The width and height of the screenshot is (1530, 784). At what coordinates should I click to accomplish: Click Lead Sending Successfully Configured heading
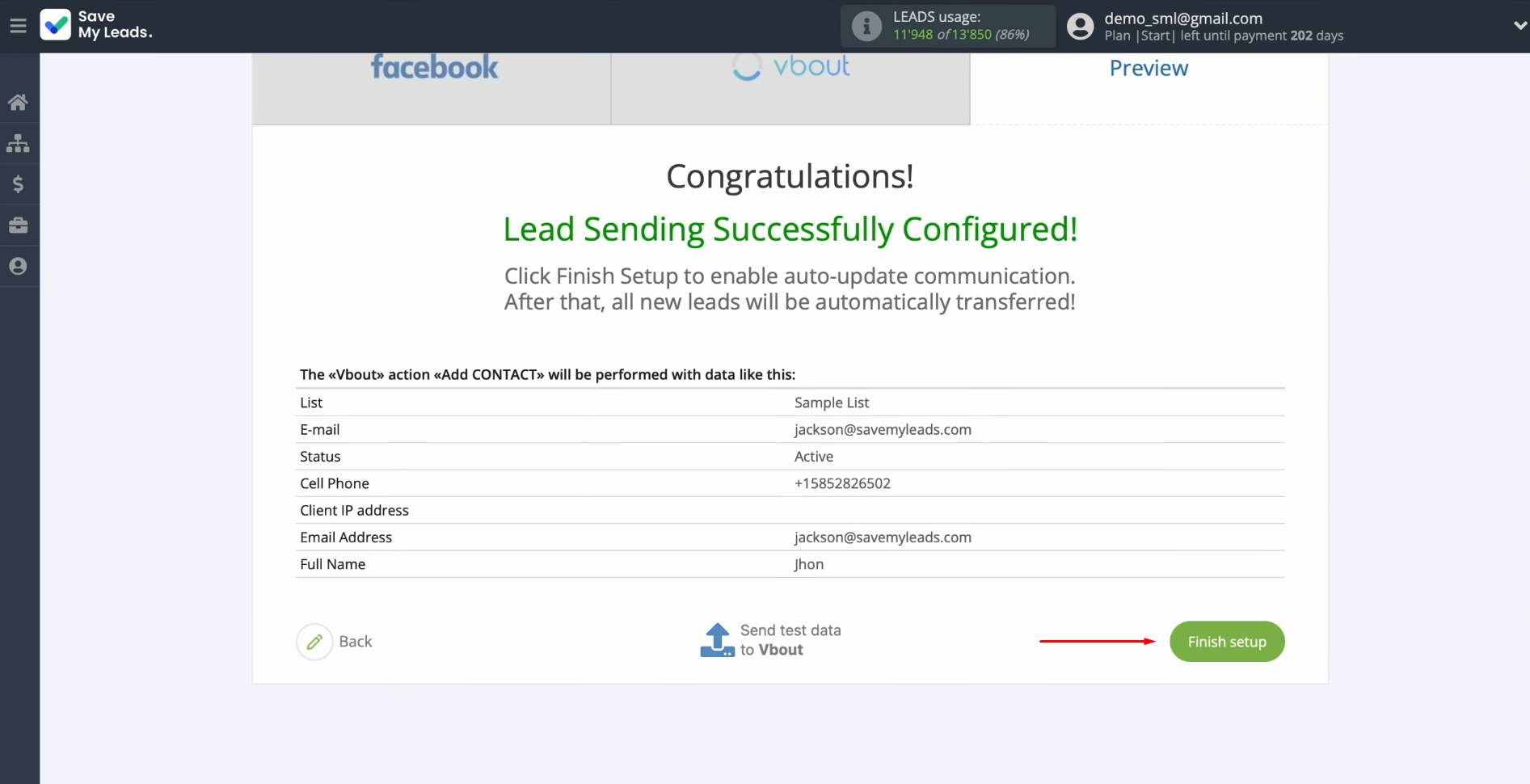[x=790, y=230]
